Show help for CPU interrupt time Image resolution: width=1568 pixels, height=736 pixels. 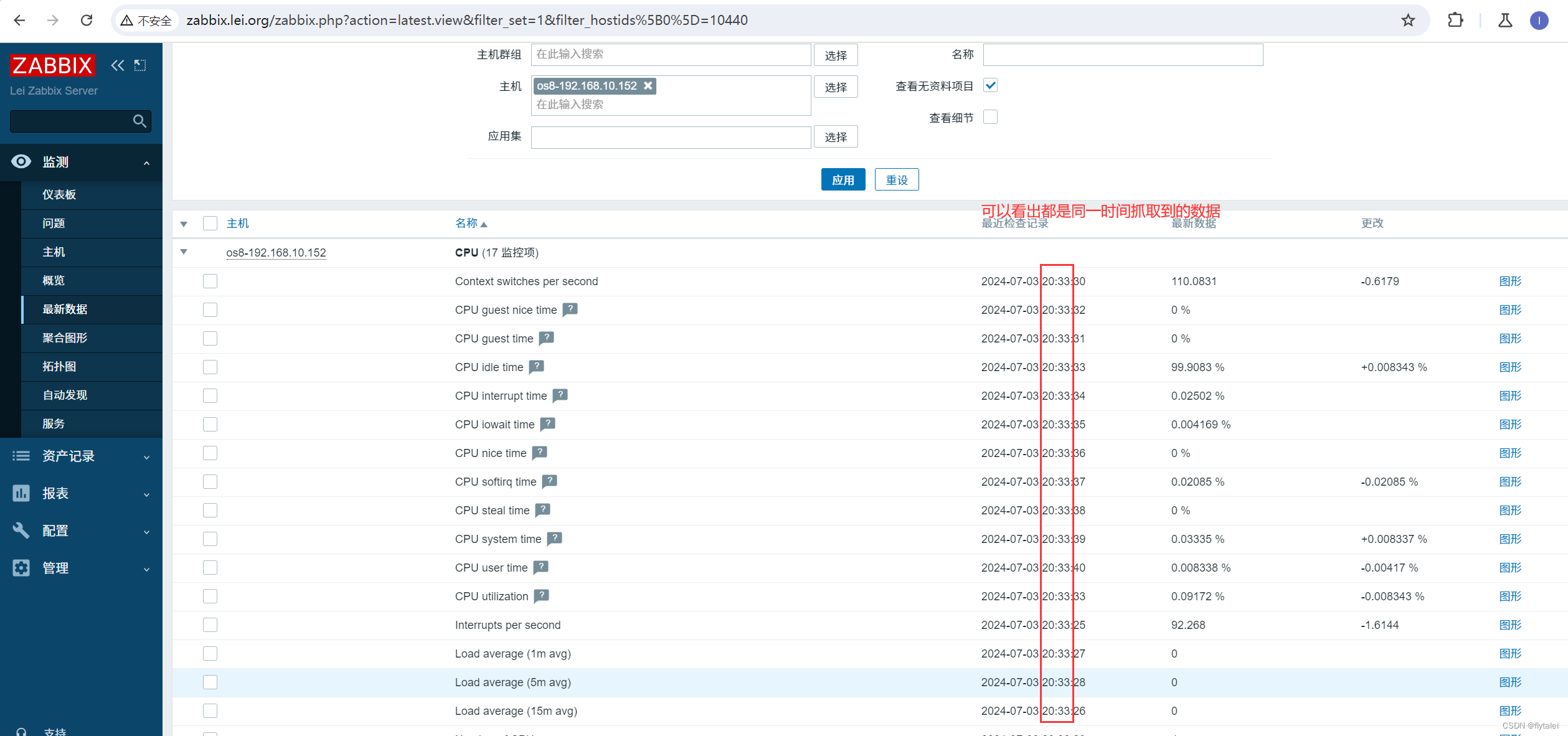[560, 395]
